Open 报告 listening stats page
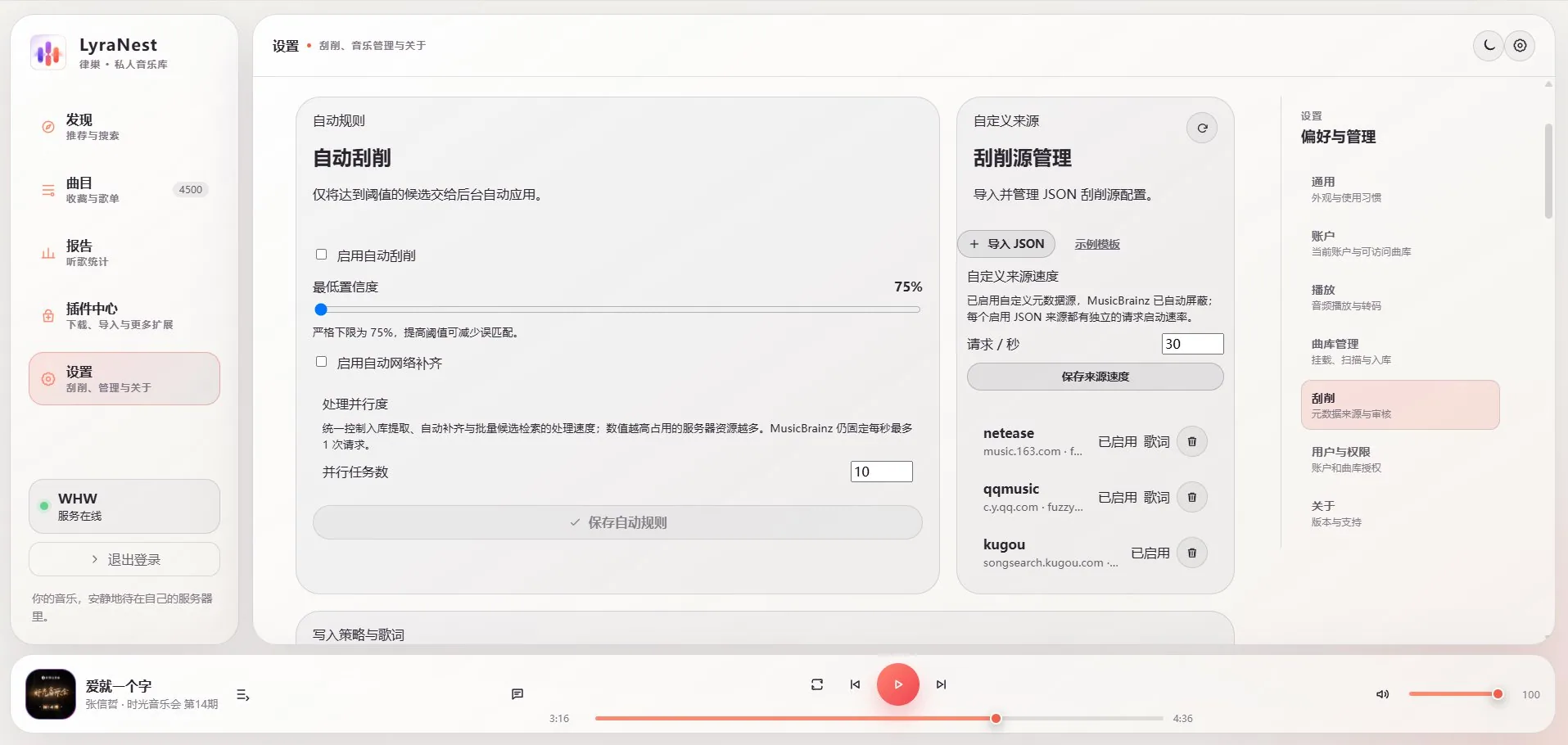The height and width of the screenshot is (745, 1568). pyautogui.click(x=124, y=253)
